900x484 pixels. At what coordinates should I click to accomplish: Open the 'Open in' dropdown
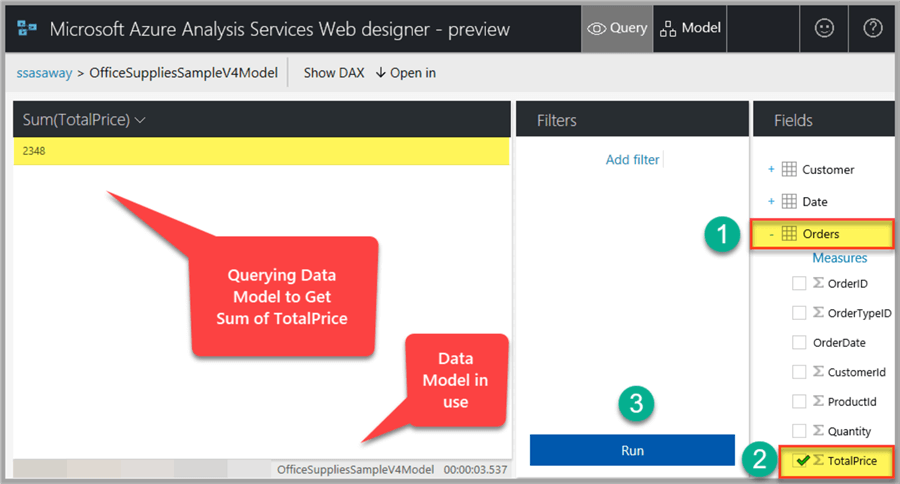tap(406, 73)
